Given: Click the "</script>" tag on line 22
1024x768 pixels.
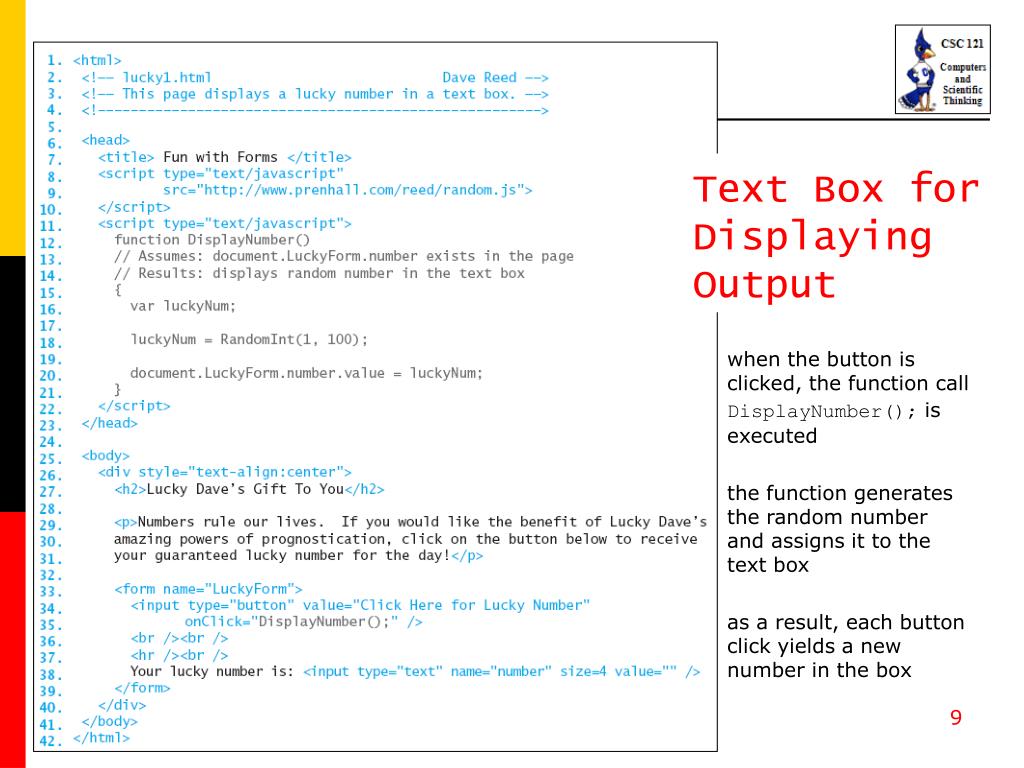Looking at the screenshot, I should tap(134, 406).
